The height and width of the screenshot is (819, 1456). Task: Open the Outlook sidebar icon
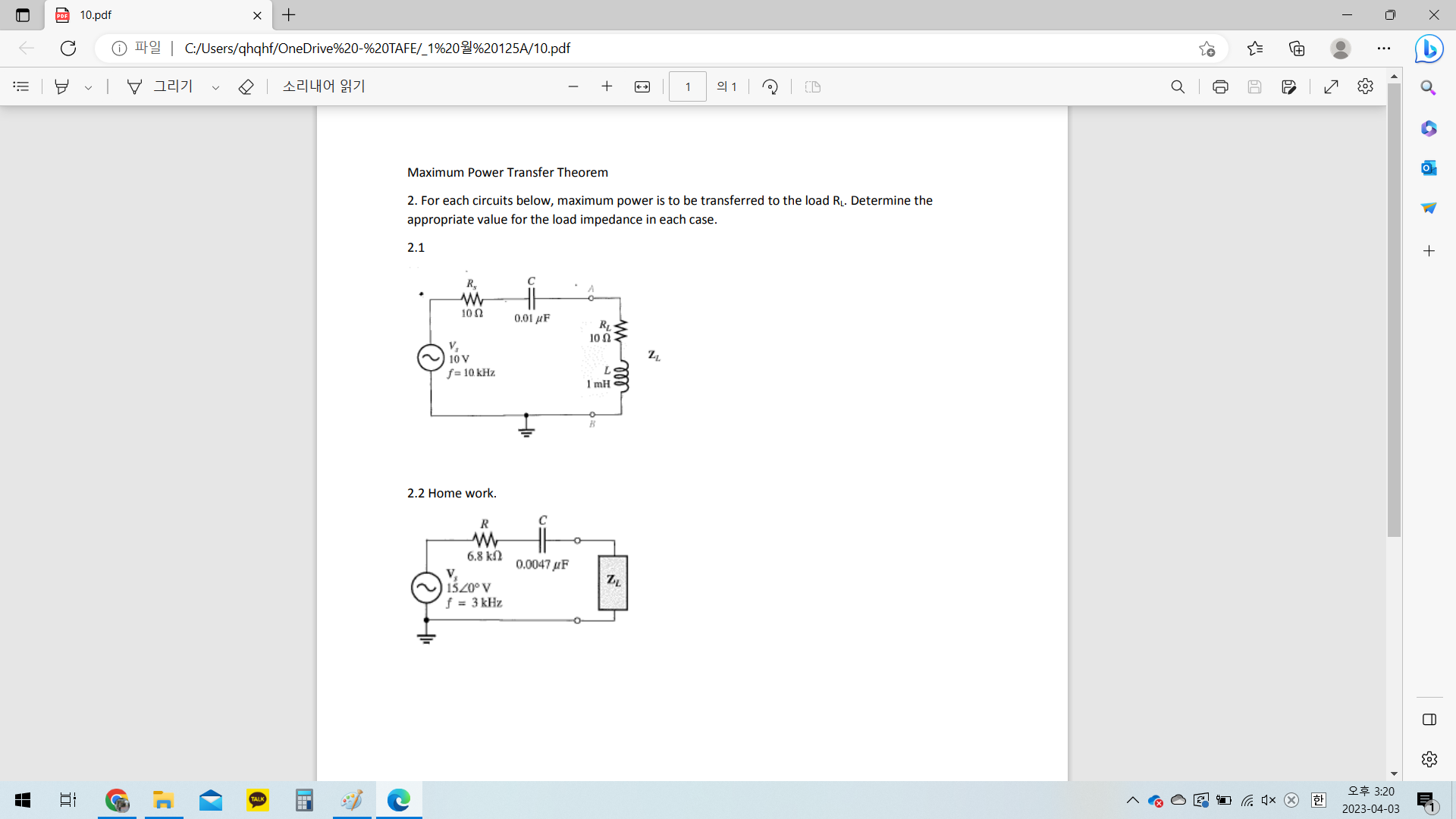tap(1429, 168)
